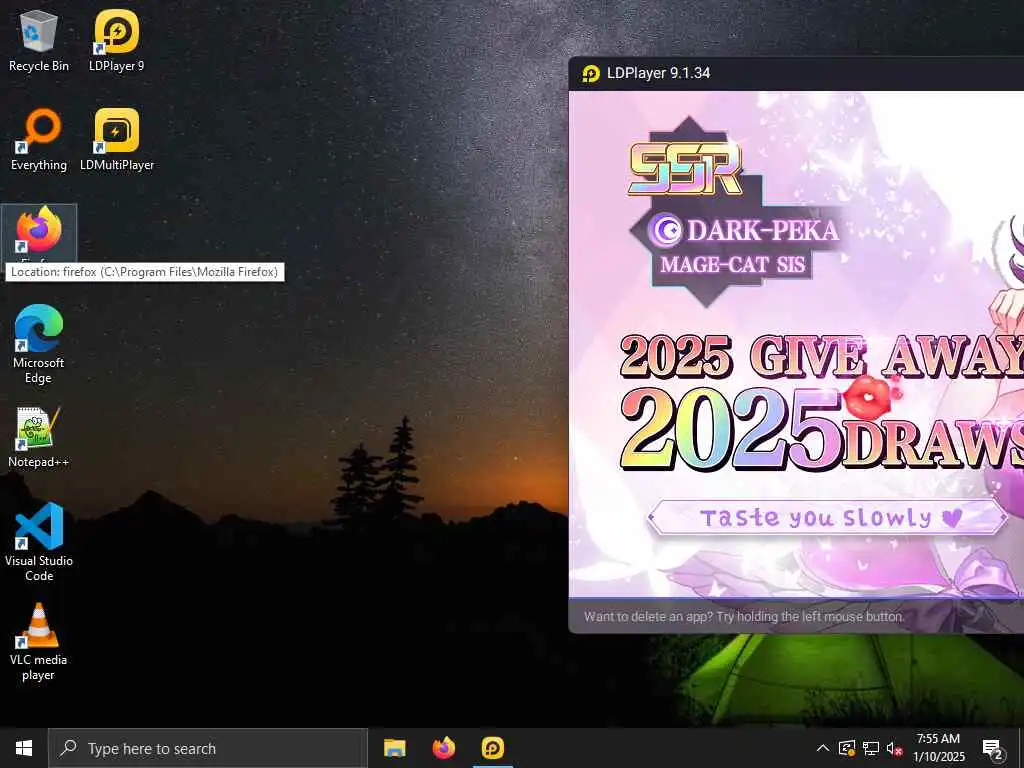Select the Microsoft Edge desktop shortcut
The width and height of the screenshot is (1024, 768).
[39, 344]
